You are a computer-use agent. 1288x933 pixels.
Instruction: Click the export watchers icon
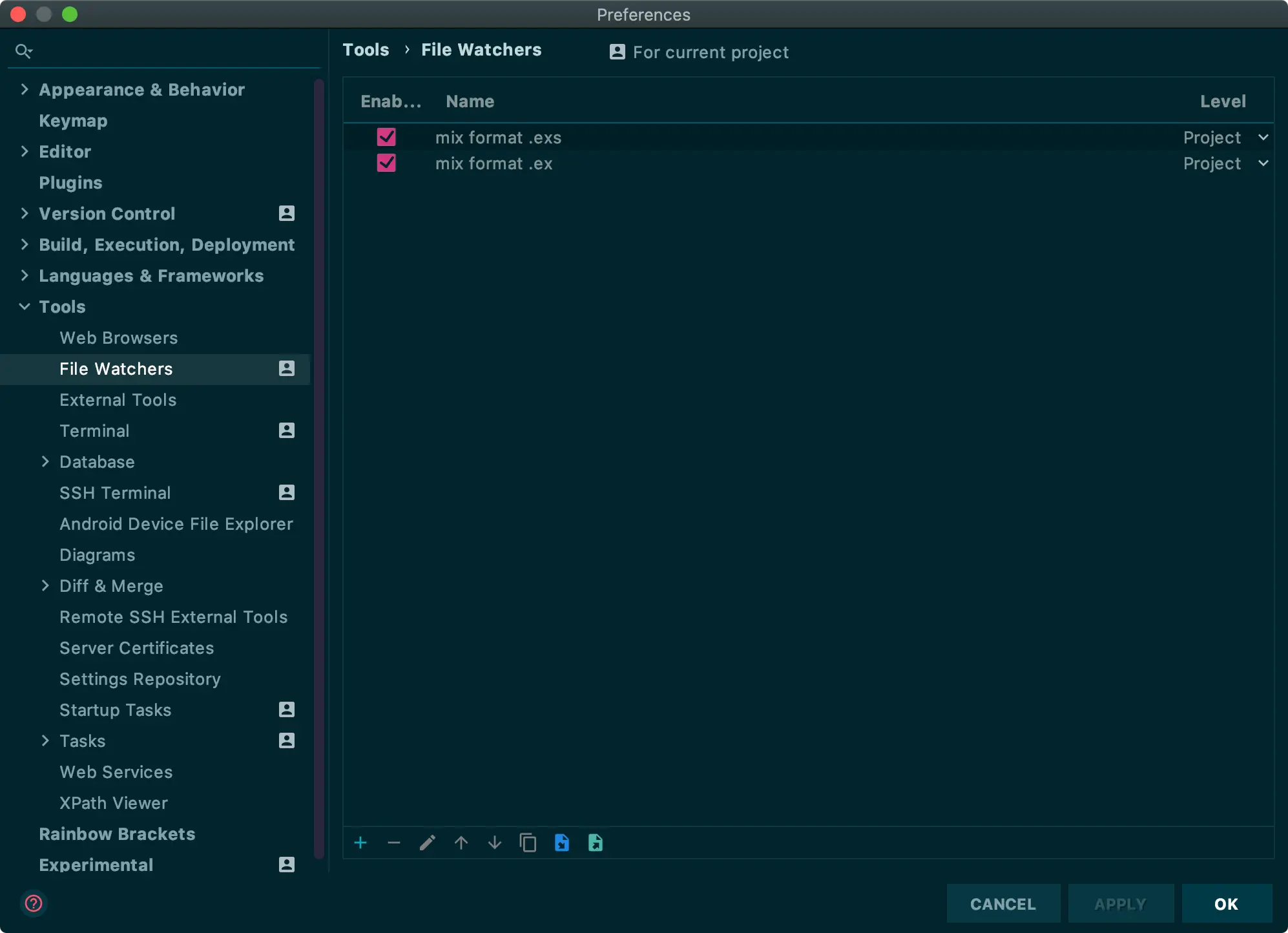pyautogui.click(x=596, y=843)
